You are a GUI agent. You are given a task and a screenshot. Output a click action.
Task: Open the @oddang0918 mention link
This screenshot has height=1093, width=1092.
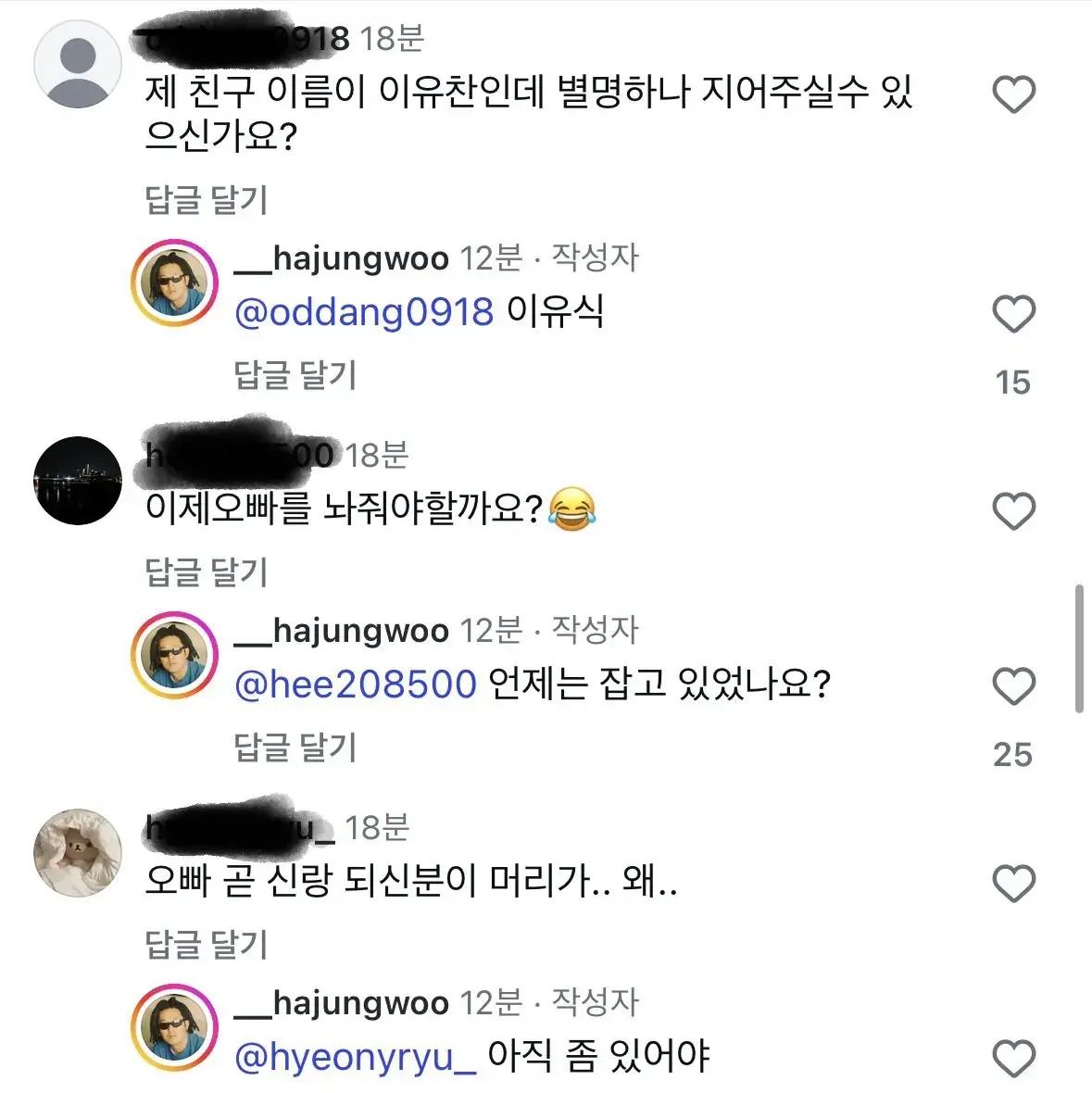click(x=364, y=312)
